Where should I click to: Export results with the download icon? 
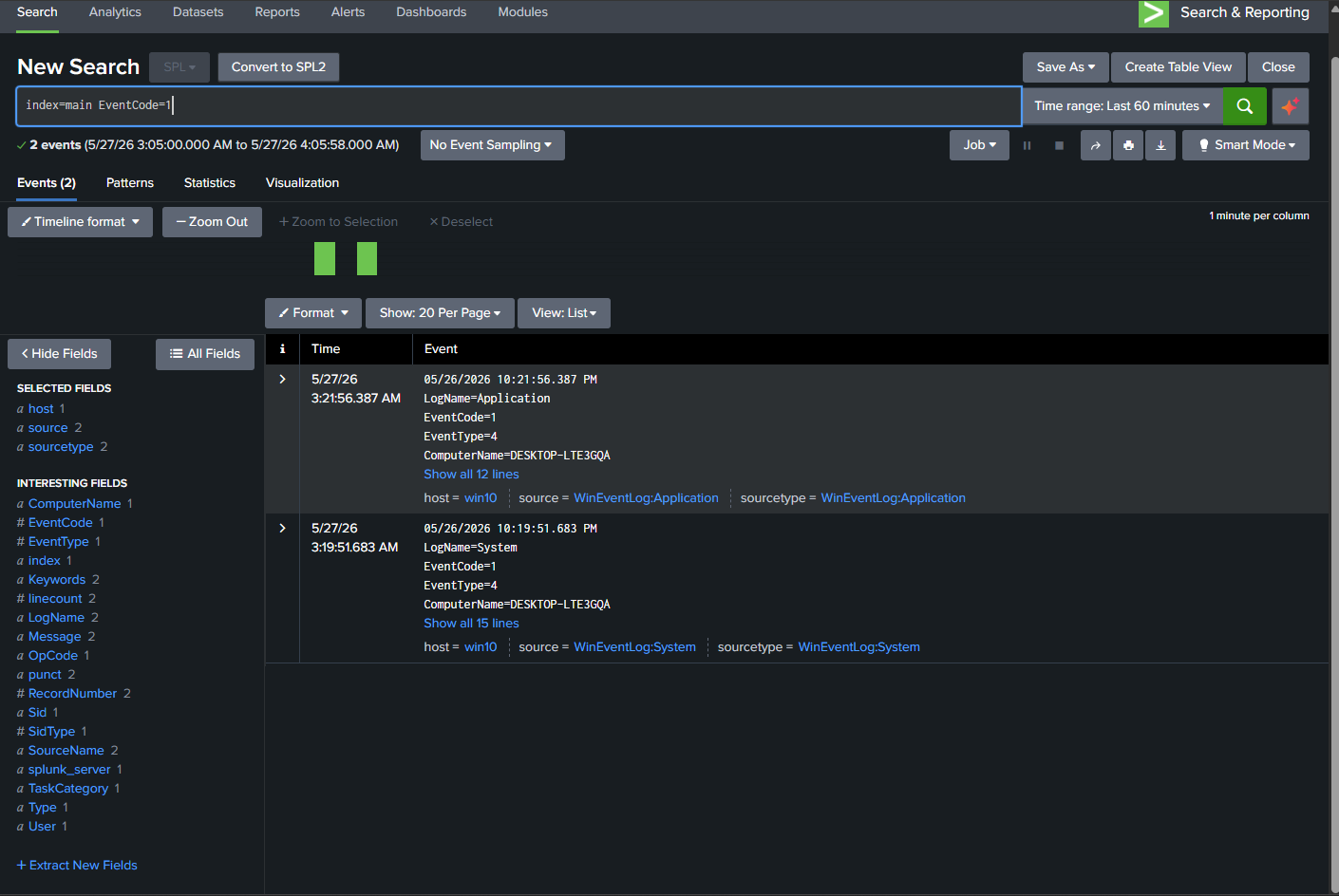pyautogui.click(x=1160, y=145)
